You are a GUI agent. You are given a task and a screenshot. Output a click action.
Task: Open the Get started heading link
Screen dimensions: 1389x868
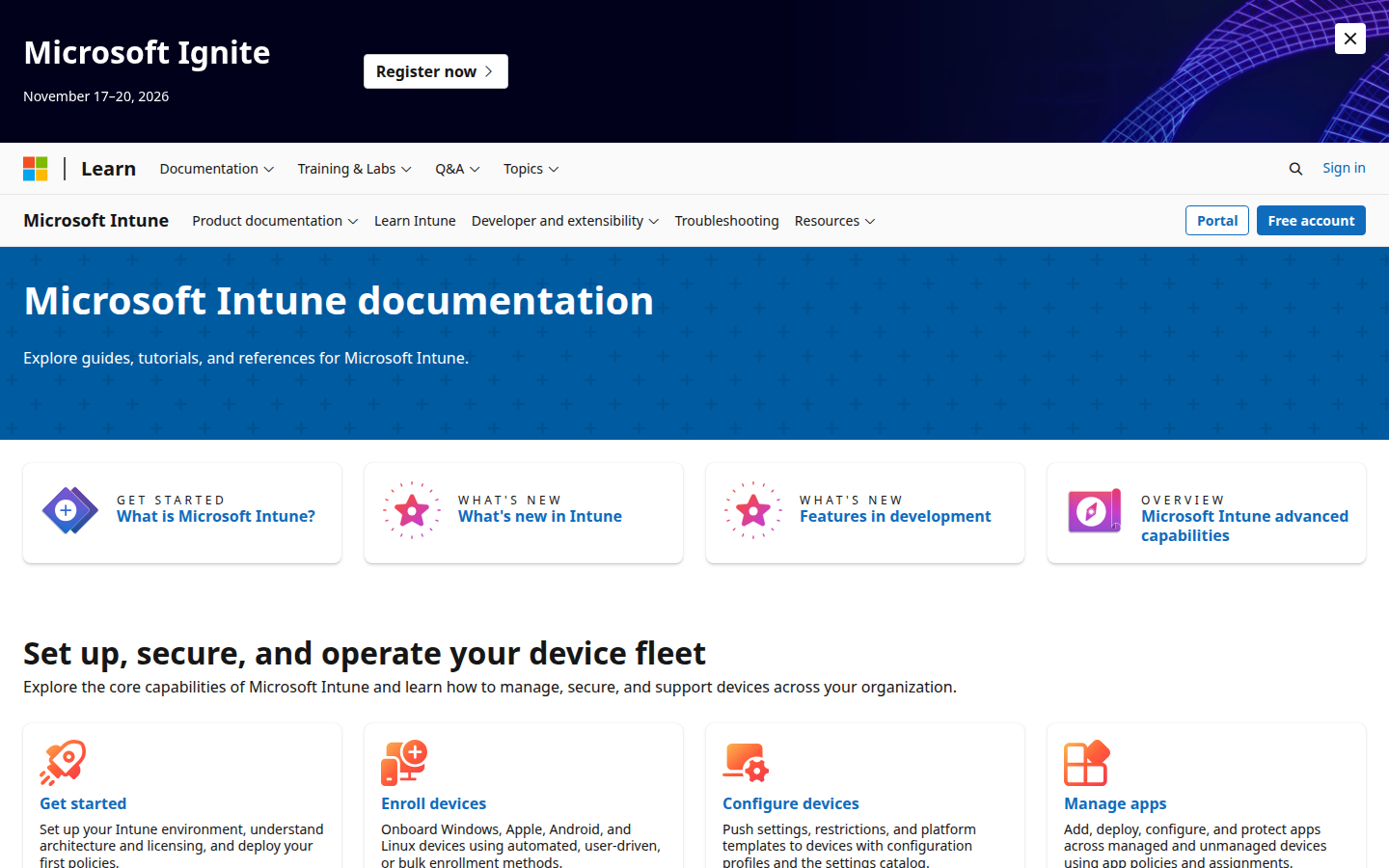click(x=83, y=803)
